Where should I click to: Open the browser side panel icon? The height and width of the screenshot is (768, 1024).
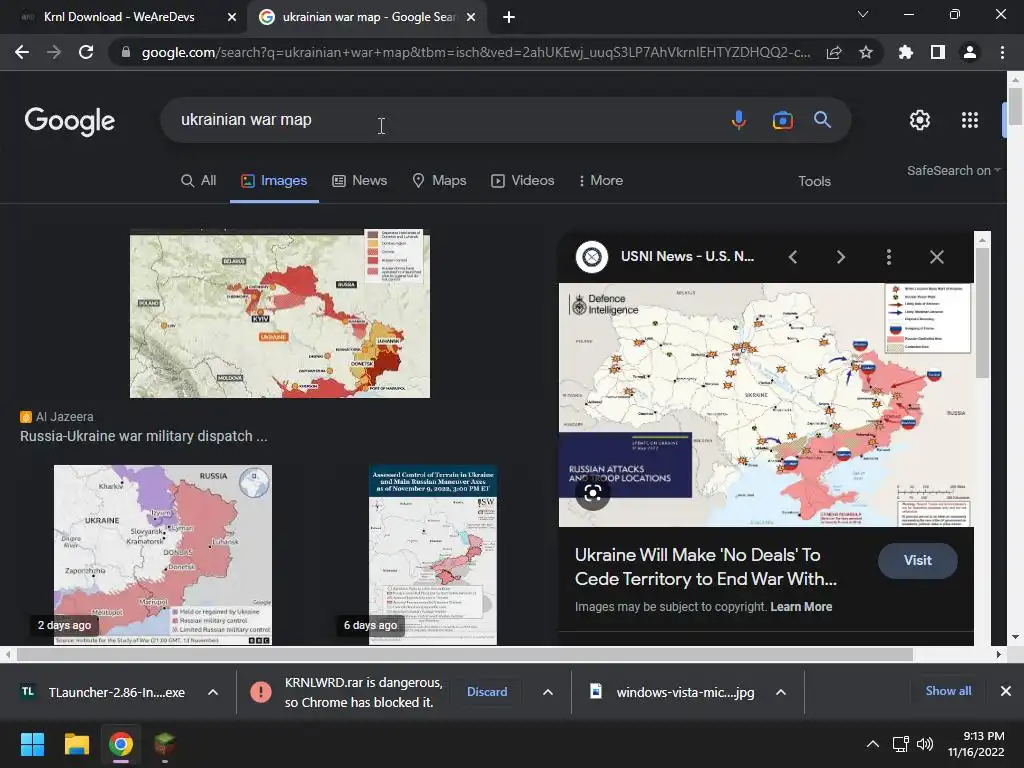(938, 52)
